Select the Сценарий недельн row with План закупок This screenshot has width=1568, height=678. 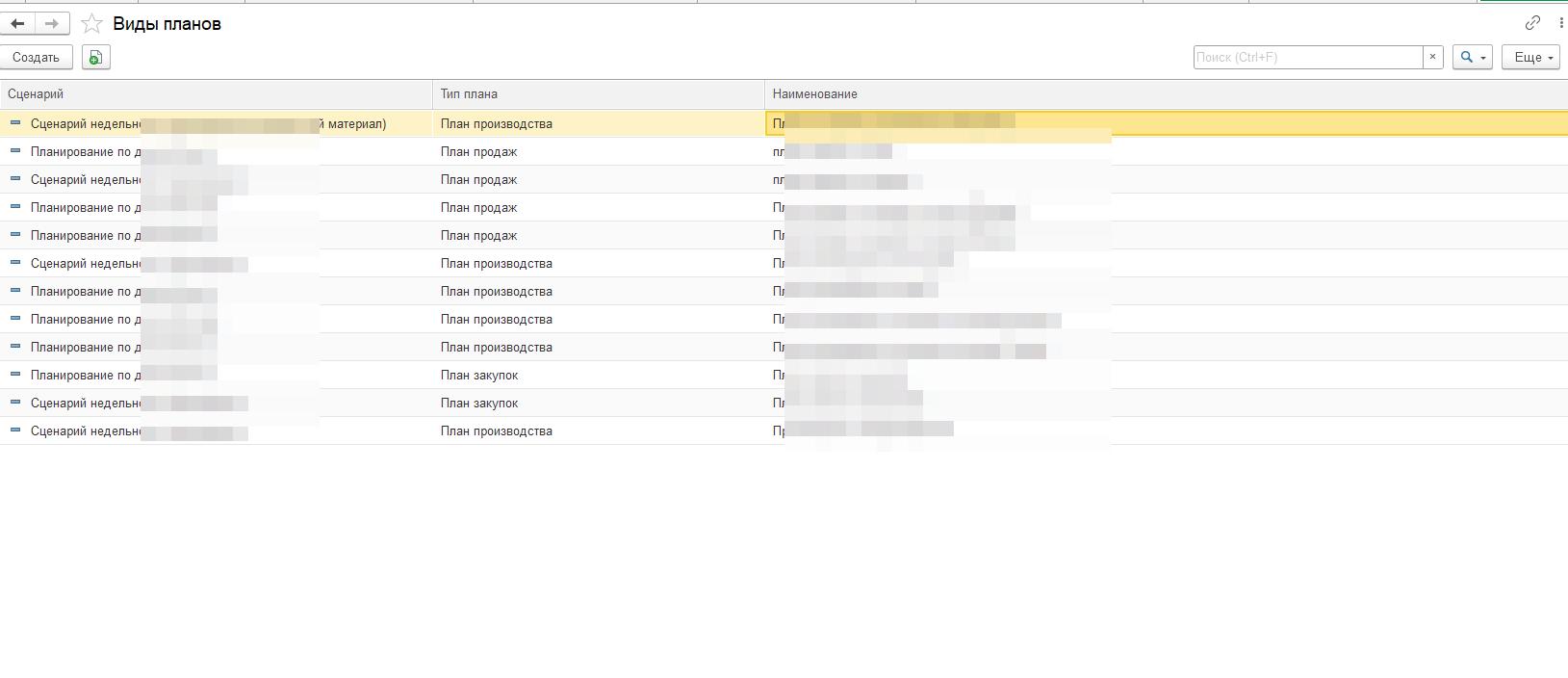point(478,404)
